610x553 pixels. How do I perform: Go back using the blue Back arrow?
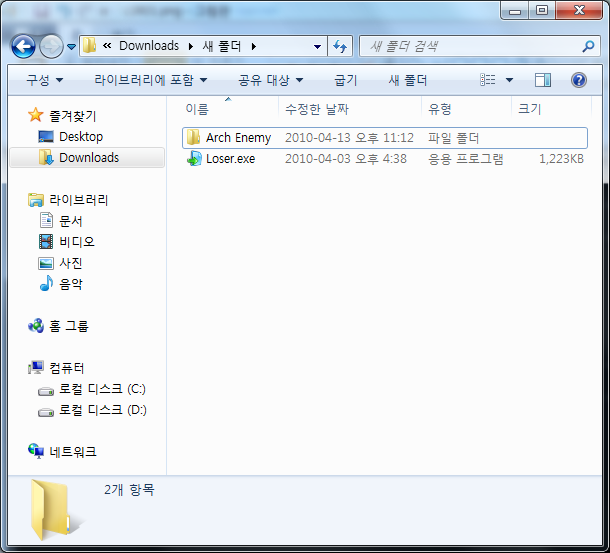(x=23, y=46)
